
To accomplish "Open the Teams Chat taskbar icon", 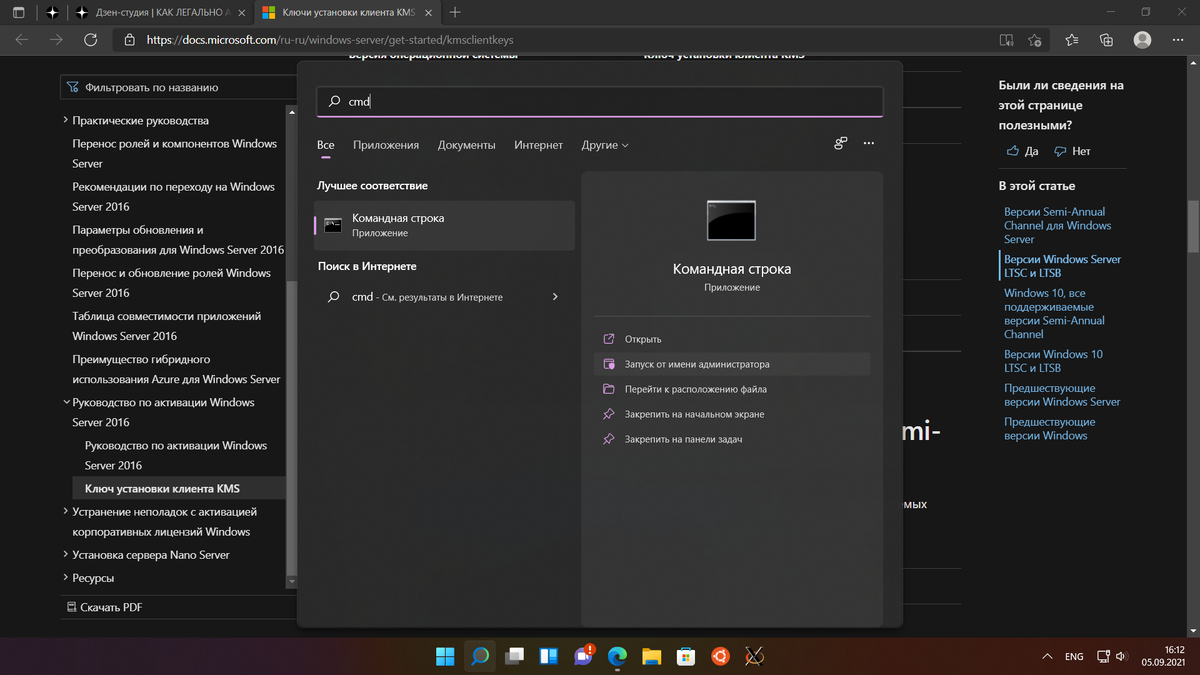I will [583, 656].
